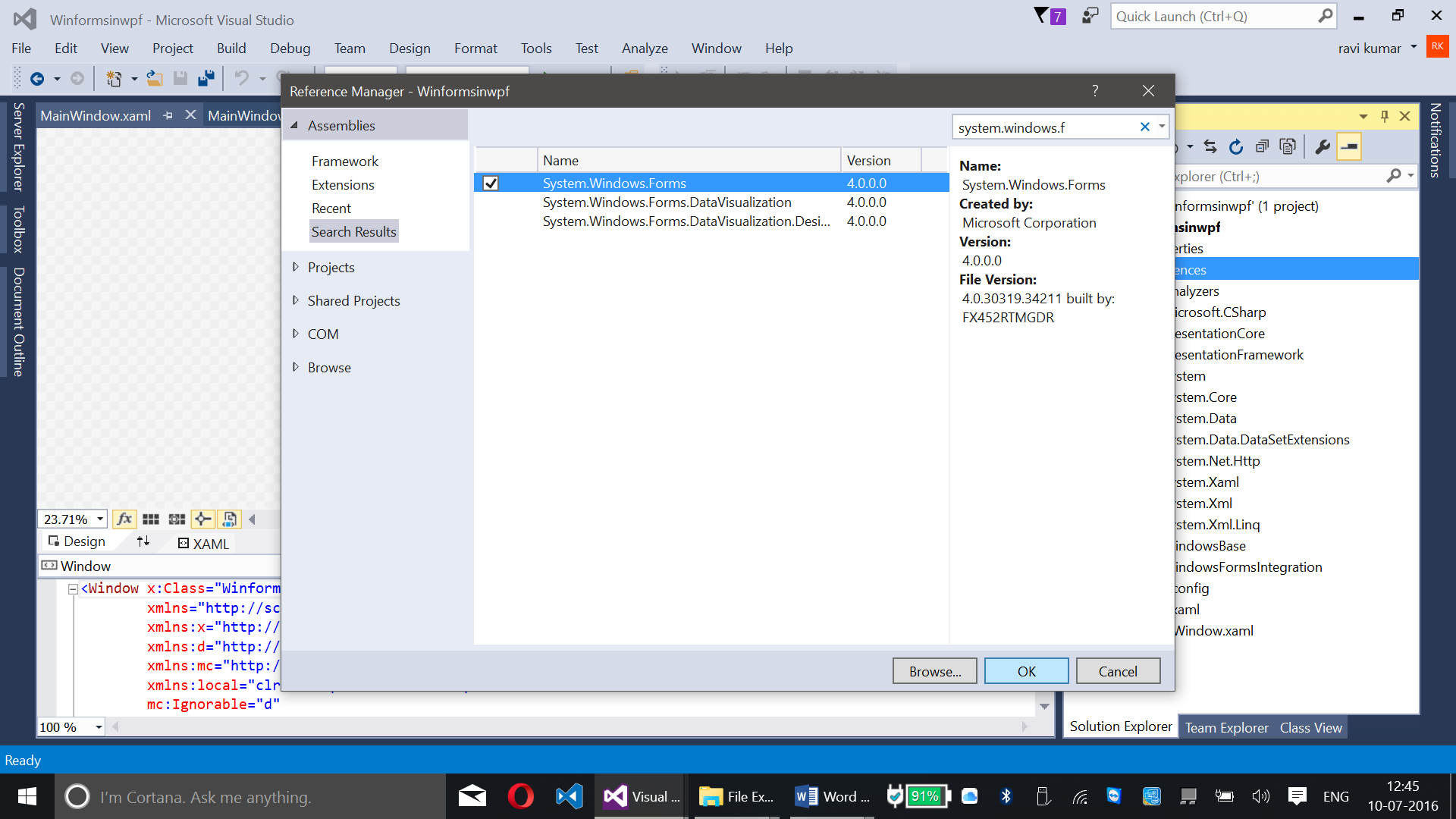Viewport: 1456px width, 819px height.
Task: Click the Name column header
Action: (x=689, y=160)
